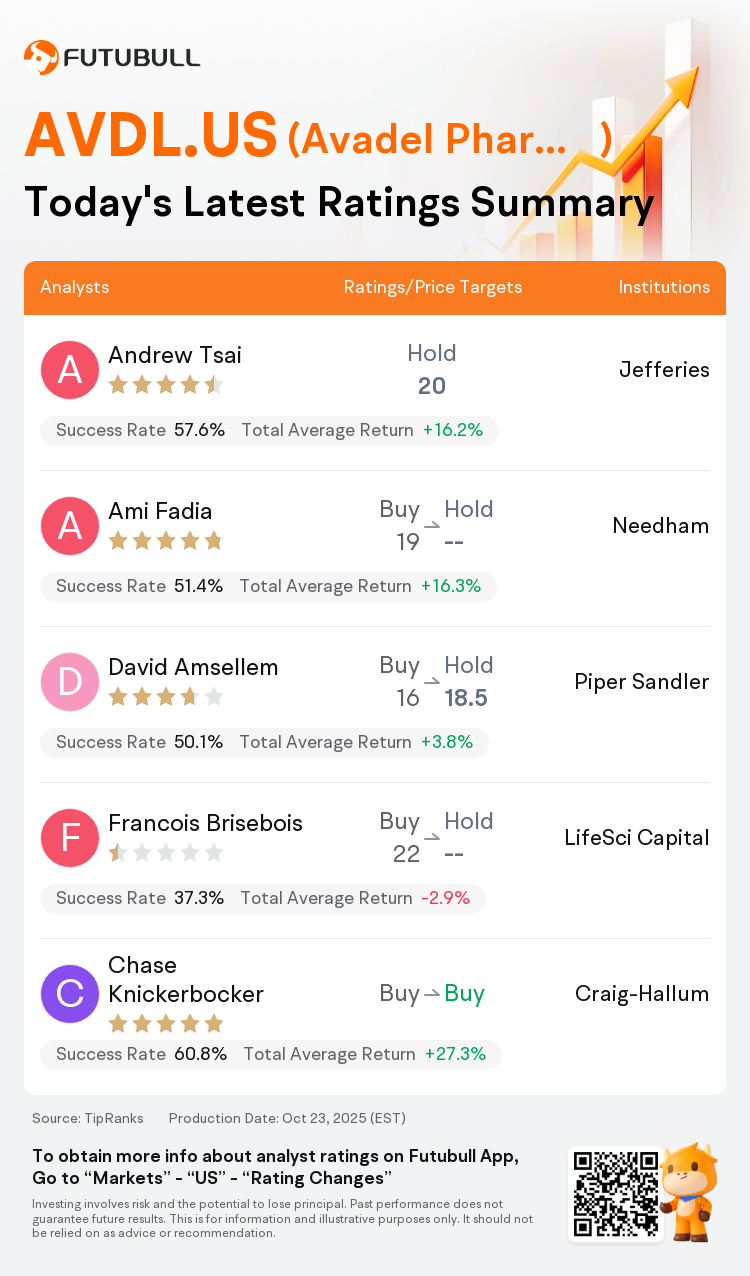750x1276 pixels.
Task: Click the Futubull logo icon
Action: tap(41, 57)
